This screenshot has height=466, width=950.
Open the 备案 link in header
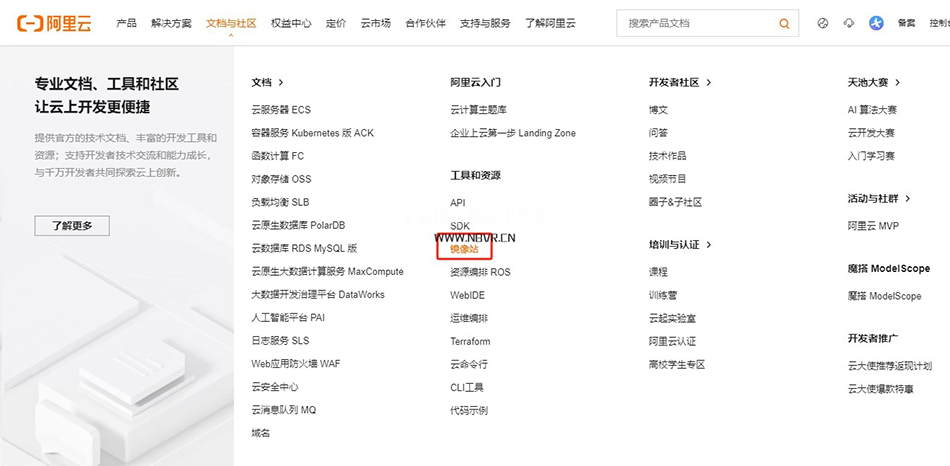coord(906,23)
